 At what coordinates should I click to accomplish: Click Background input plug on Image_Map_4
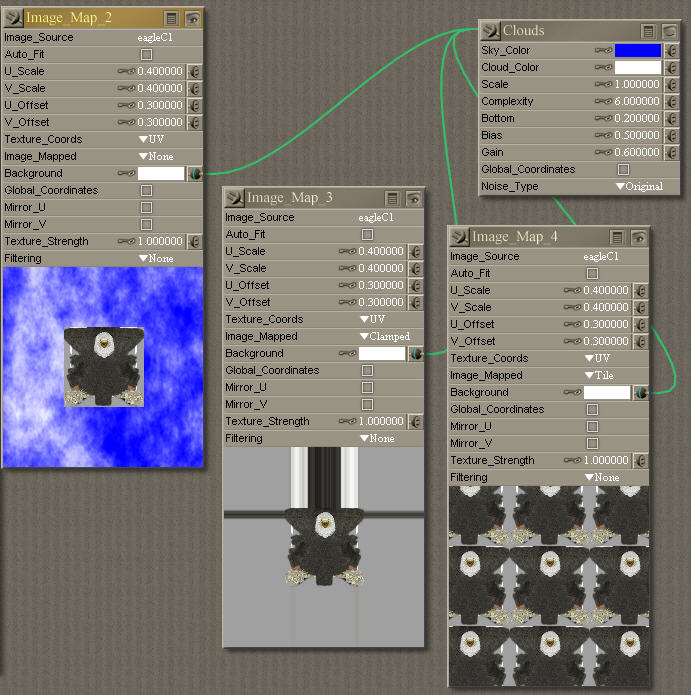(x=641, y=393)
